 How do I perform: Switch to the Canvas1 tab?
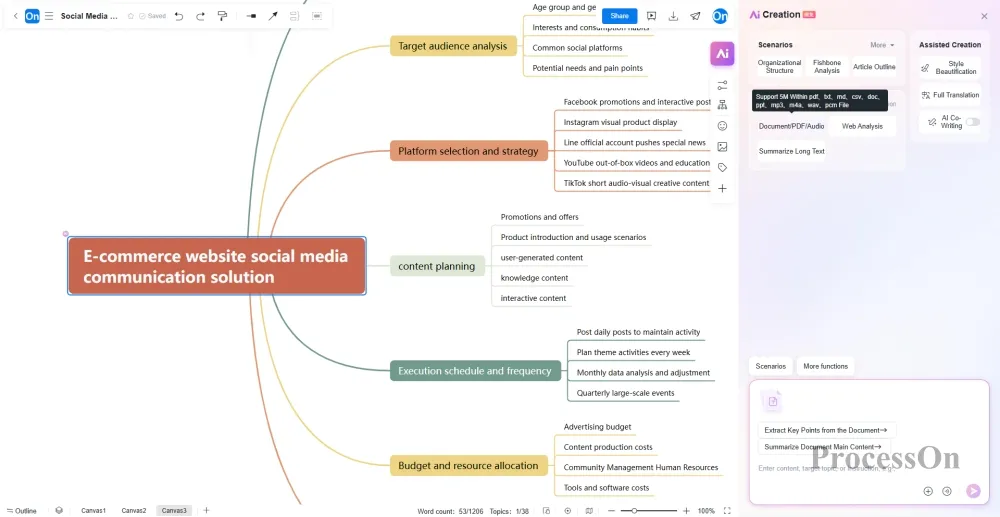[x=93, y=510]
